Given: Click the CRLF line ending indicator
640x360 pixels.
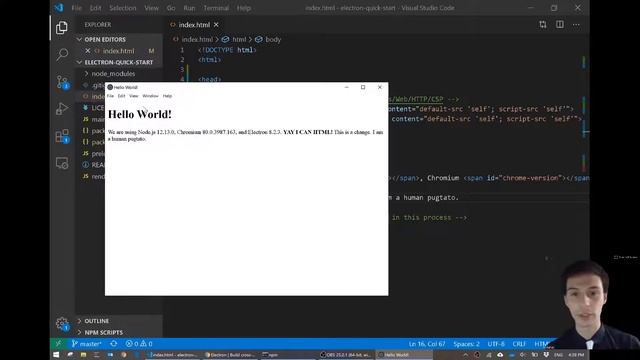Looking at the screenshot, I should pos(519,344).
